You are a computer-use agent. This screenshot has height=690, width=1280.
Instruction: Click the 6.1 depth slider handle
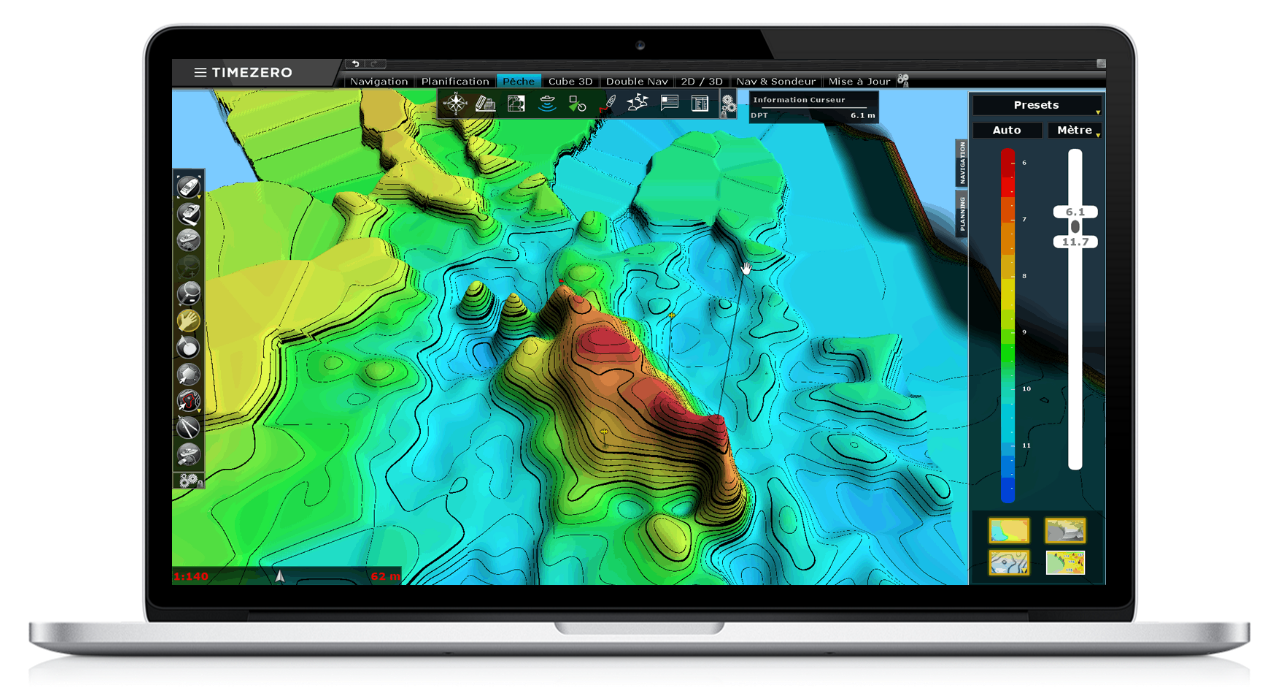(1075, 212)
